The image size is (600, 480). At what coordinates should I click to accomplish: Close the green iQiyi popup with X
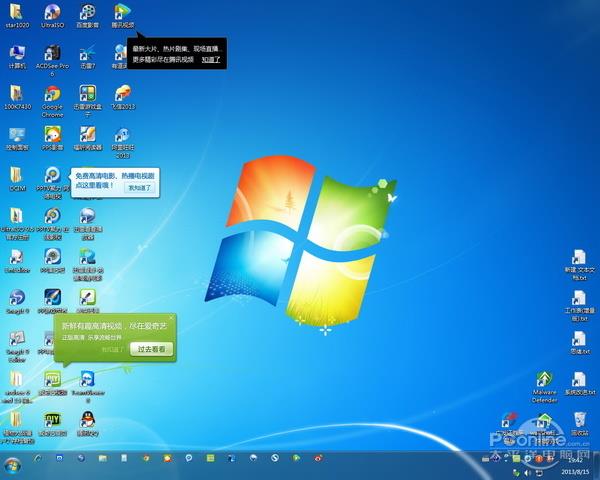point(171,318)
